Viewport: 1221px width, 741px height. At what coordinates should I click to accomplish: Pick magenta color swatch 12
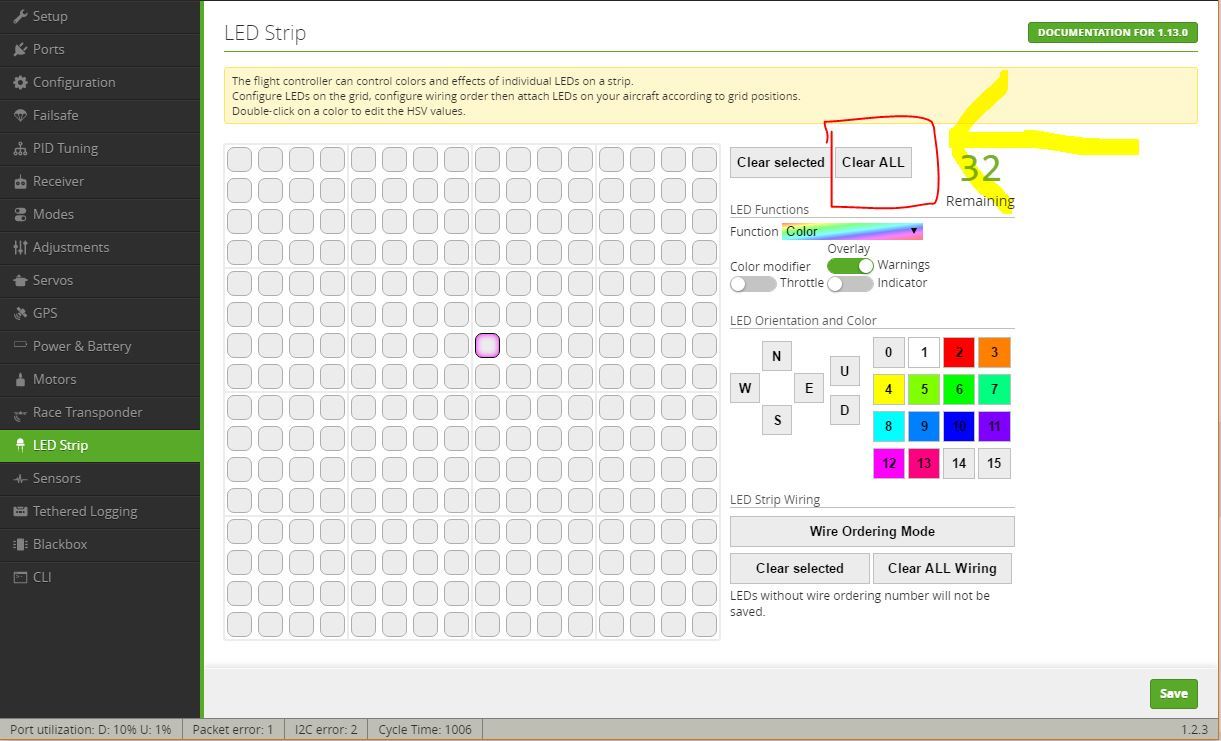point(889,463)
